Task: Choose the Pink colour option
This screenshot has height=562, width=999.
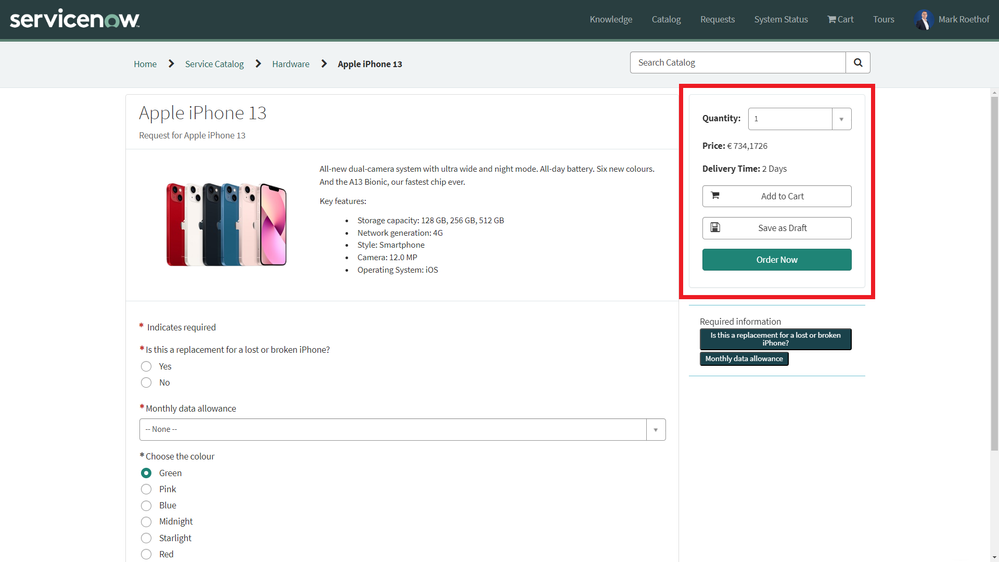Action: tap(147, 489)
